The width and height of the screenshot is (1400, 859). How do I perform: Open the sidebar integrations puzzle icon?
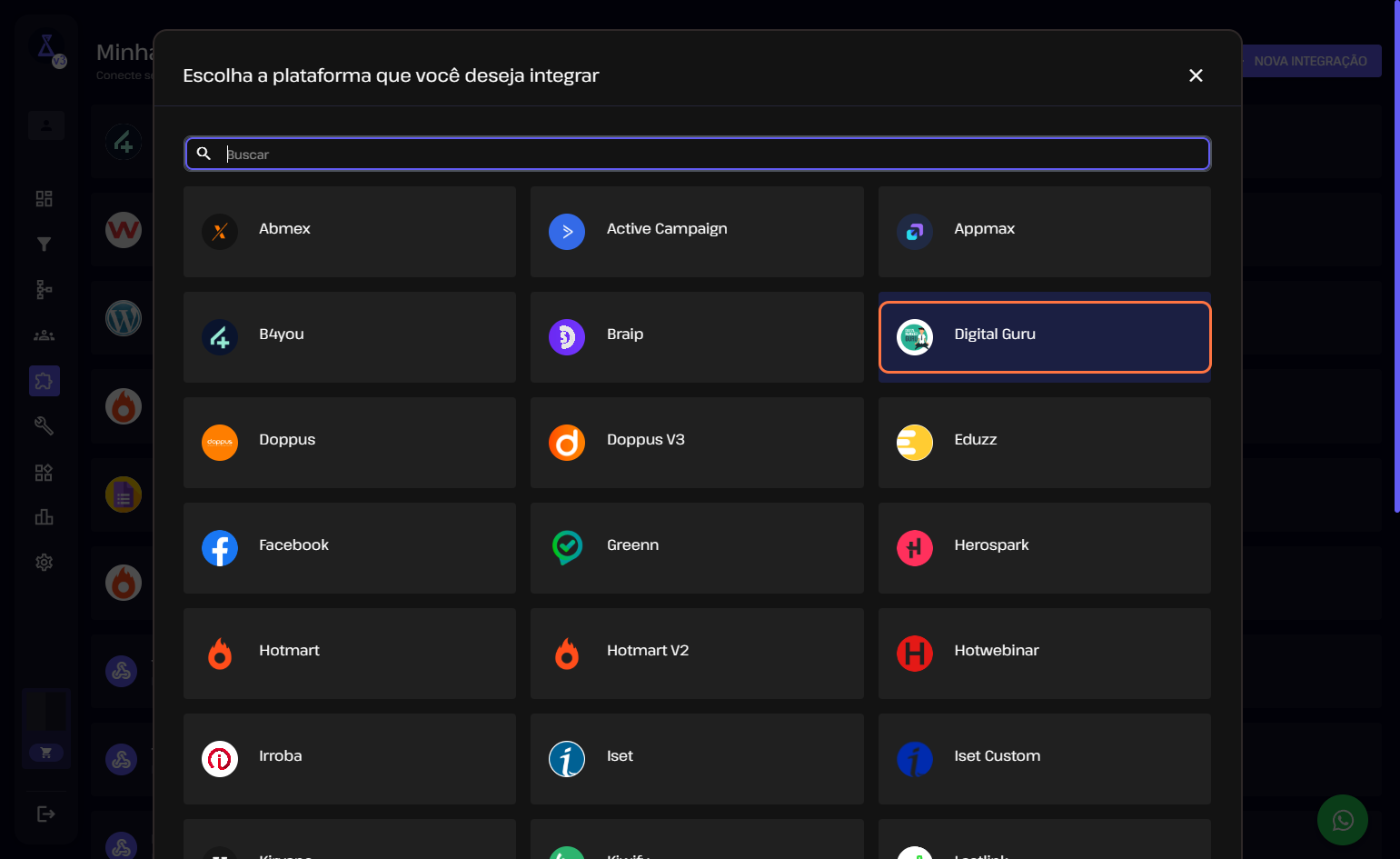point(44,381)
